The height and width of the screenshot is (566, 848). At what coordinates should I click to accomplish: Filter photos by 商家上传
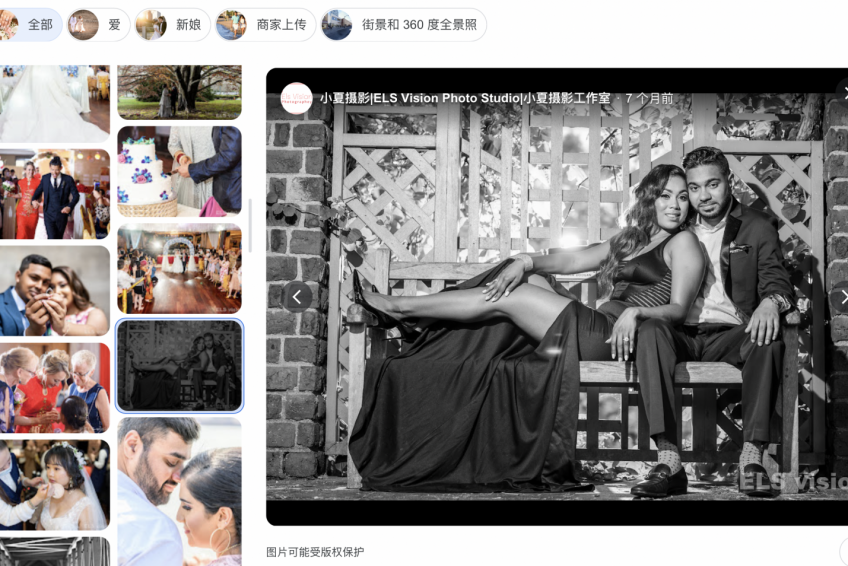click(x=266, y=25)
